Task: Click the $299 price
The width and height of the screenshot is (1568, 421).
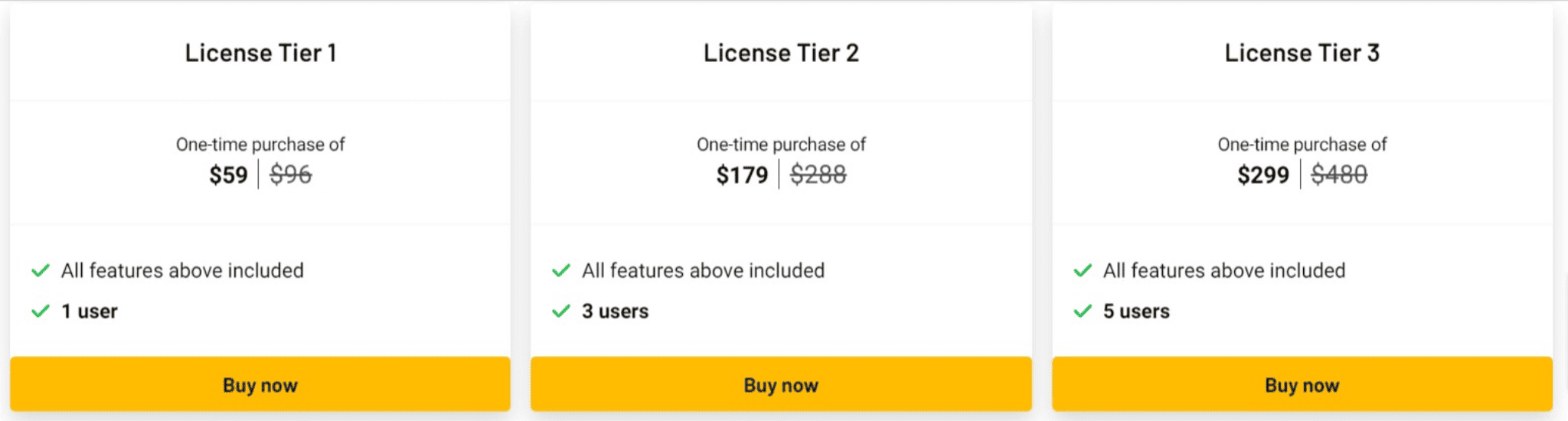Action: 1263,175
